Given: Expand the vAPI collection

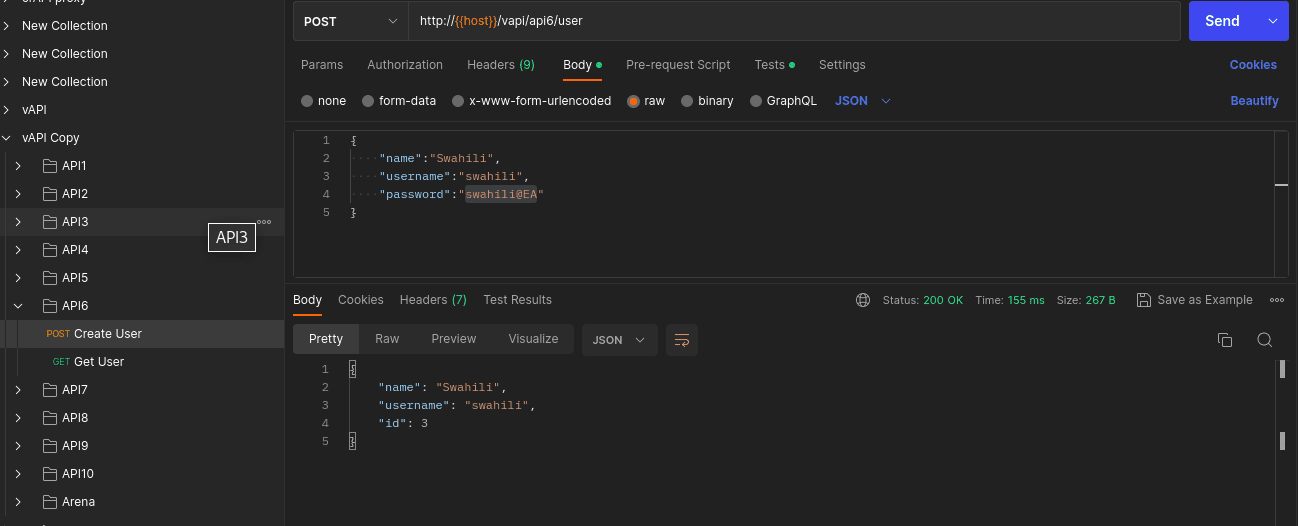Looking at the screenshot, I should click(8, 110).
